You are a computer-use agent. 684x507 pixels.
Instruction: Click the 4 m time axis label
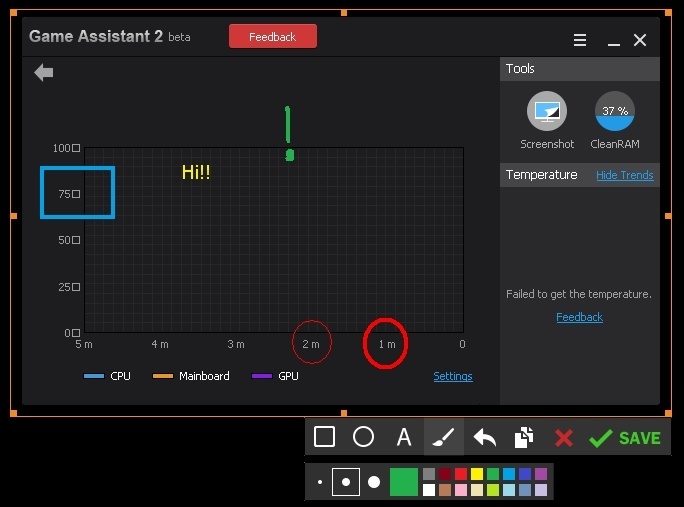coord(160,344)
